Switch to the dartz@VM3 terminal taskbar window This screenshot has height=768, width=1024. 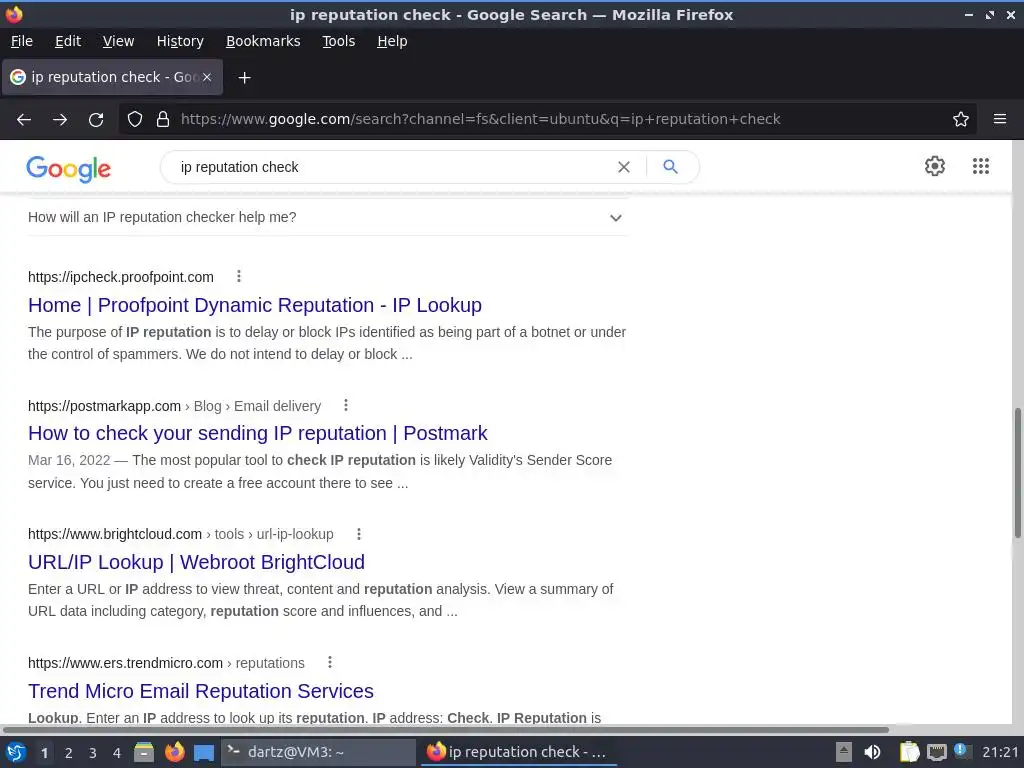(x=318, y=752)
